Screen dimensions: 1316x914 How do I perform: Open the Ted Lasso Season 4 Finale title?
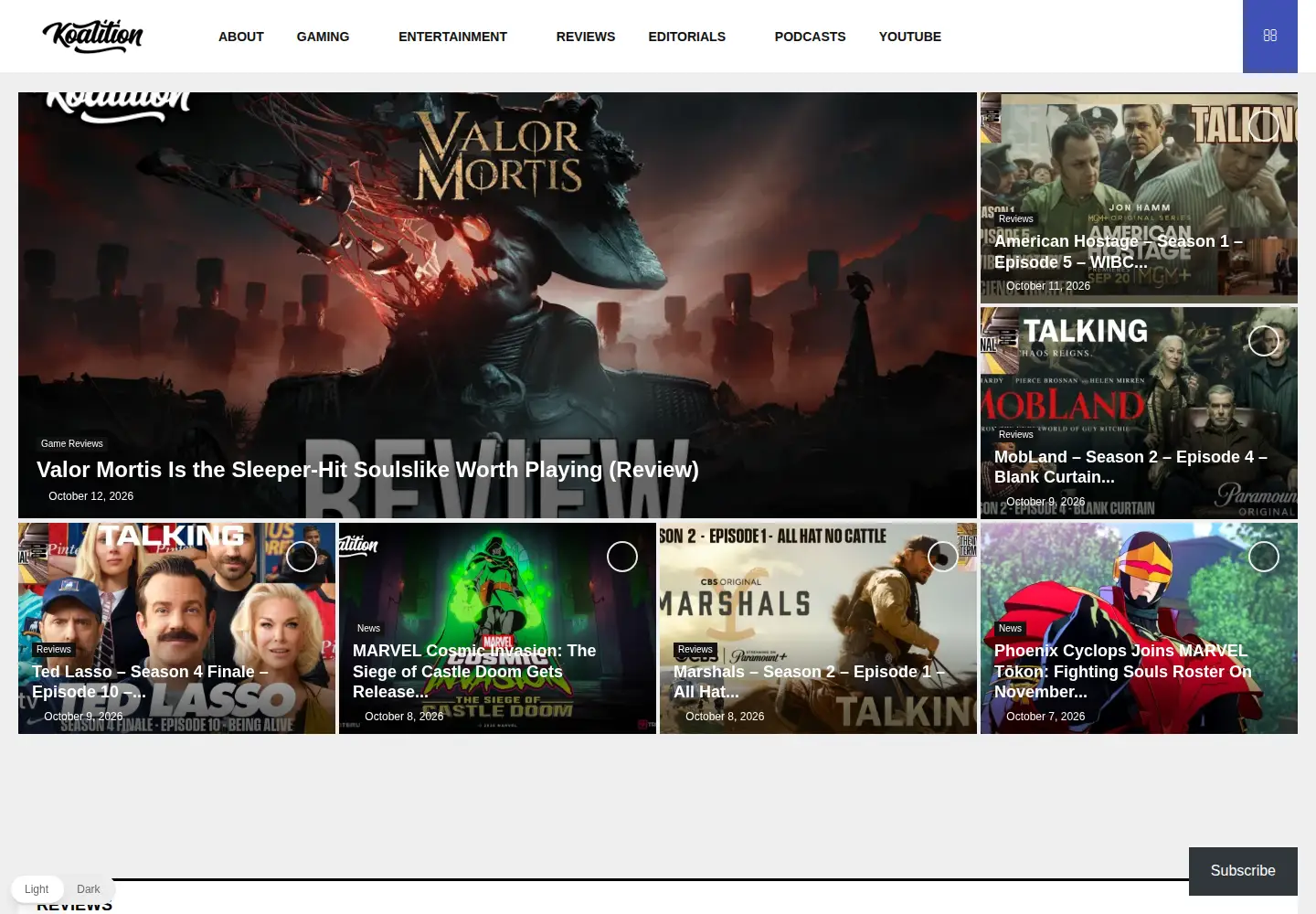coord(150,682)
